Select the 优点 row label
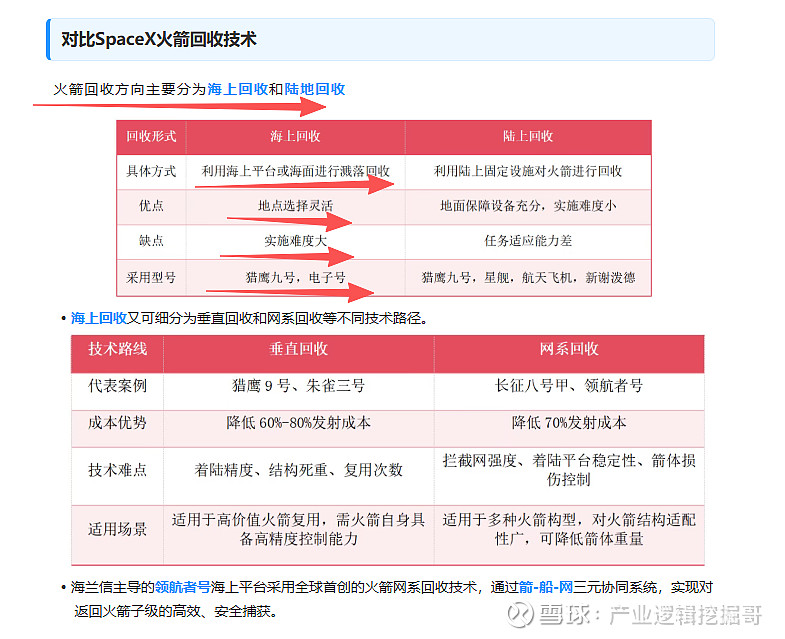Viewport: 785px width, 639px height. point(151,206)
